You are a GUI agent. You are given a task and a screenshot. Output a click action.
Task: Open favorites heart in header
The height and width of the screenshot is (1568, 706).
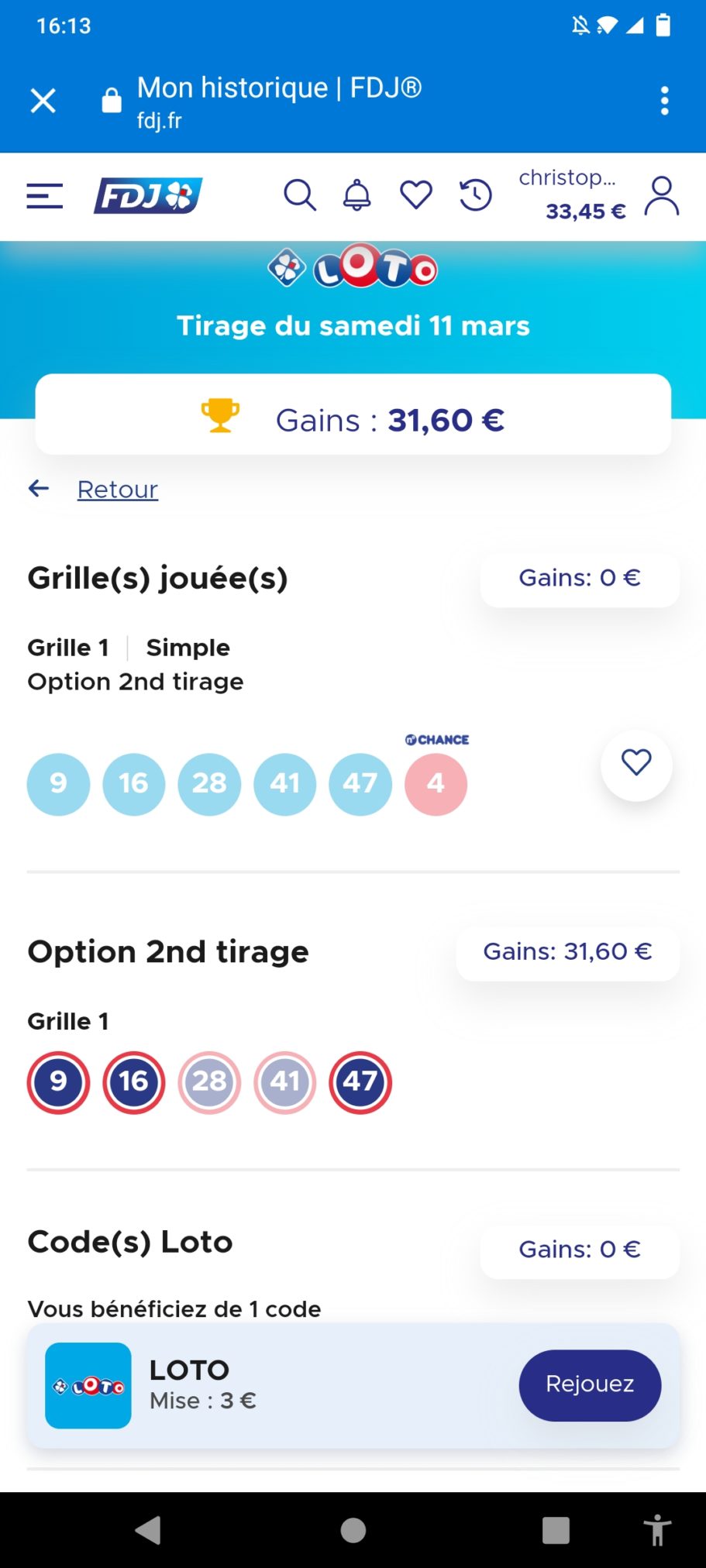pyautogui.click(x=416, y=195)
